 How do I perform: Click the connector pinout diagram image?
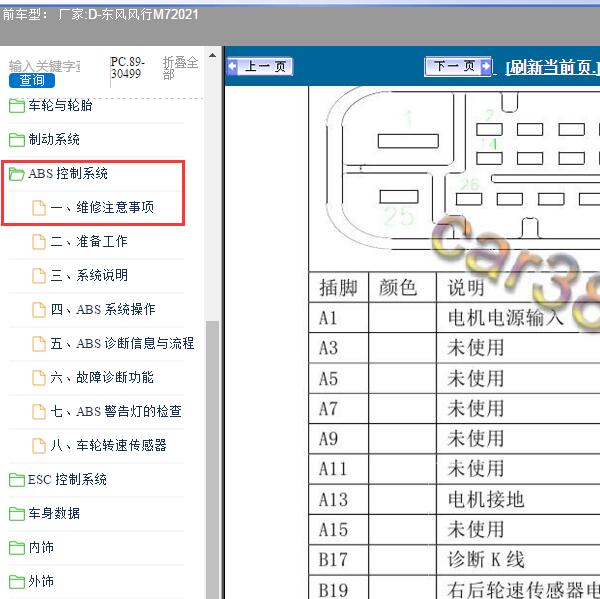pyautogui.click(x=461, y=168)
